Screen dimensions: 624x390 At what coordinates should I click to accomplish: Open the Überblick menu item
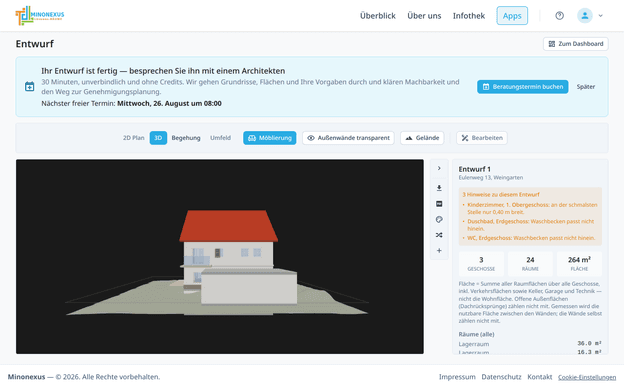(378, 16)
